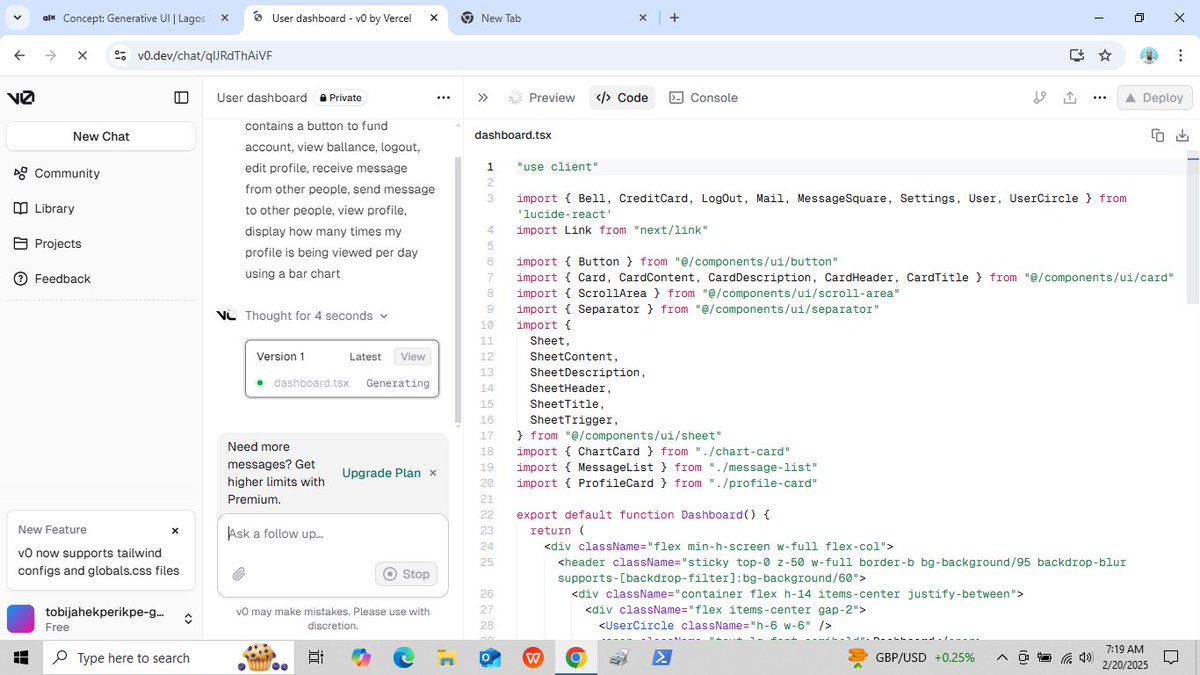Click the share upload icon
The height and width of the screenshot is (675, 1200).
click(x=1070, y=97)
